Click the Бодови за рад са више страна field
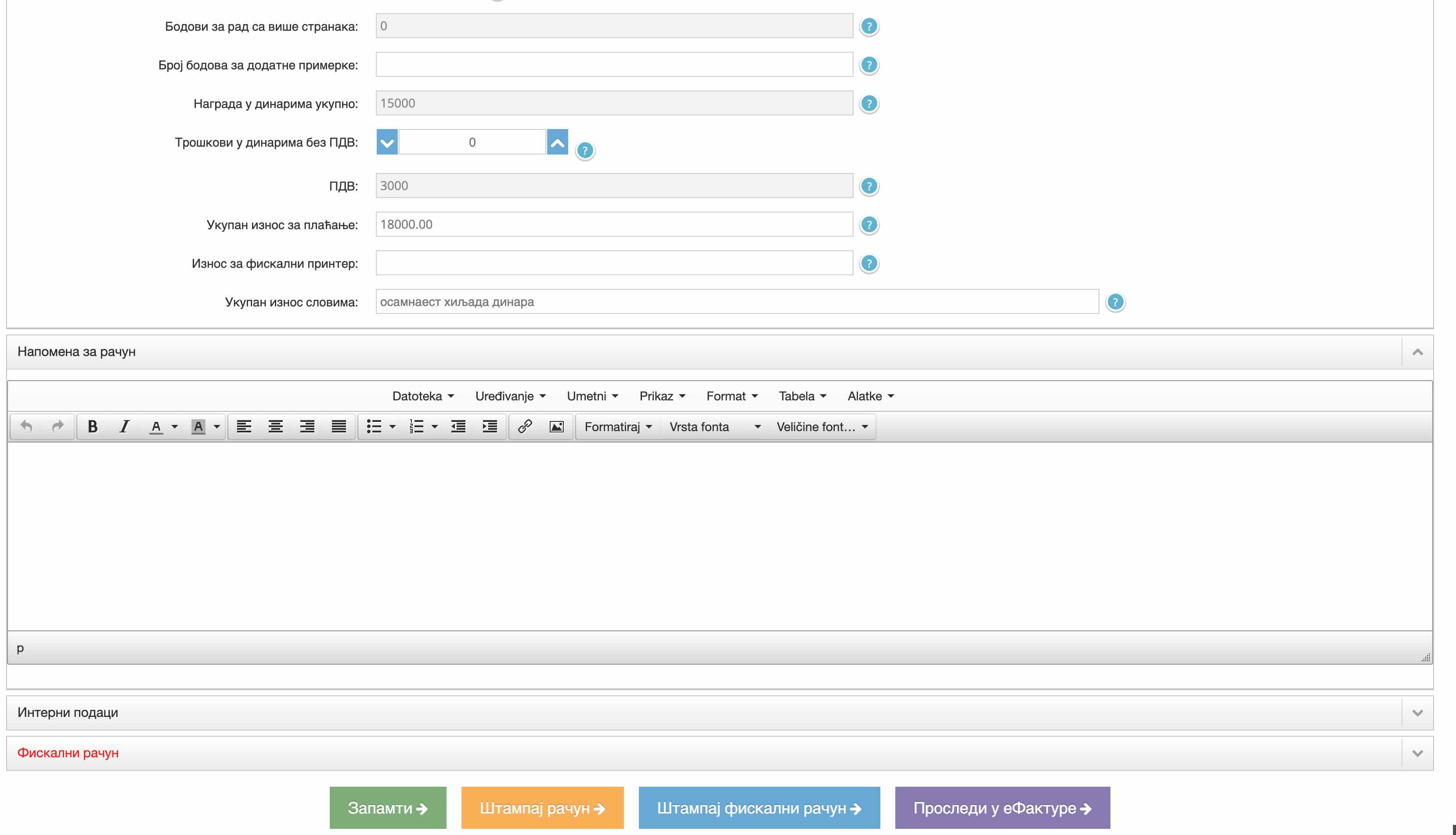 tap(614, 26)
